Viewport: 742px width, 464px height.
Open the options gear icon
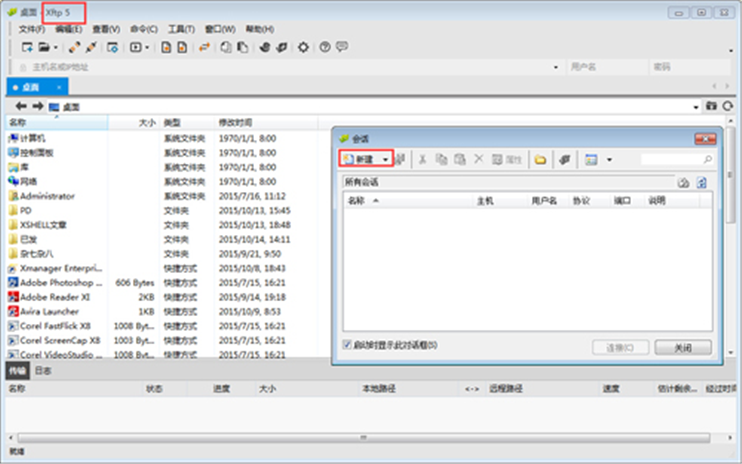(x=303, y=47)
